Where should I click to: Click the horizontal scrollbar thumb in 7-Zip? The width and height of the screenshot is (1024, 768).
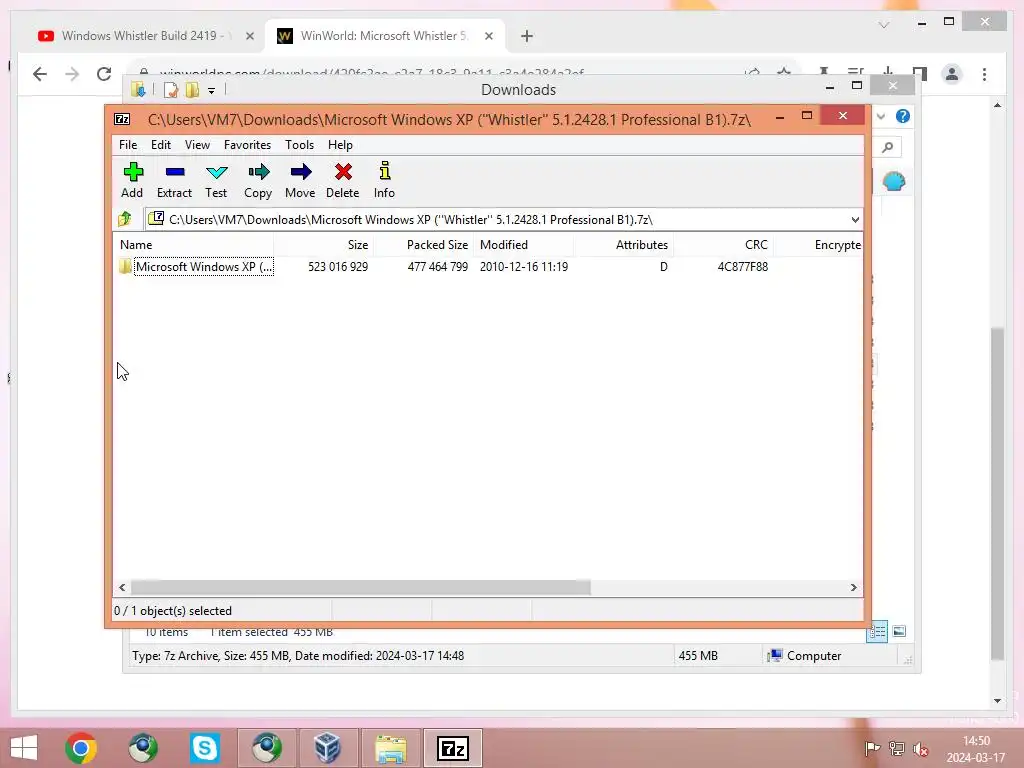[360, 587]
